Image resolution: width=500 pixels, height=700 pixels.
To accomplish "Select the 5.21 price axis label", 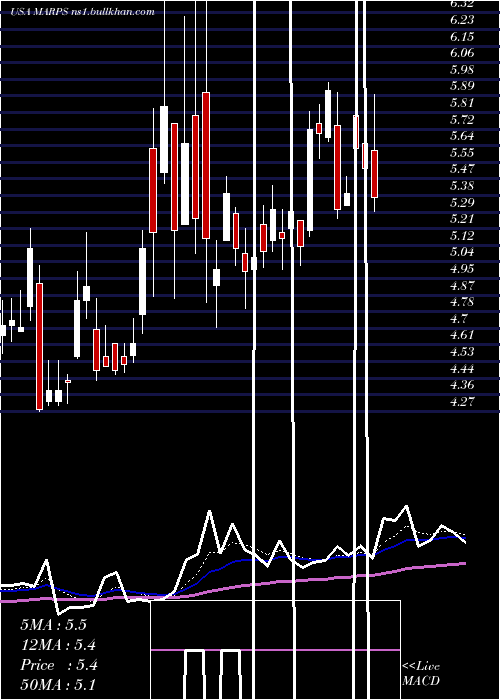I will pos(462,219).
